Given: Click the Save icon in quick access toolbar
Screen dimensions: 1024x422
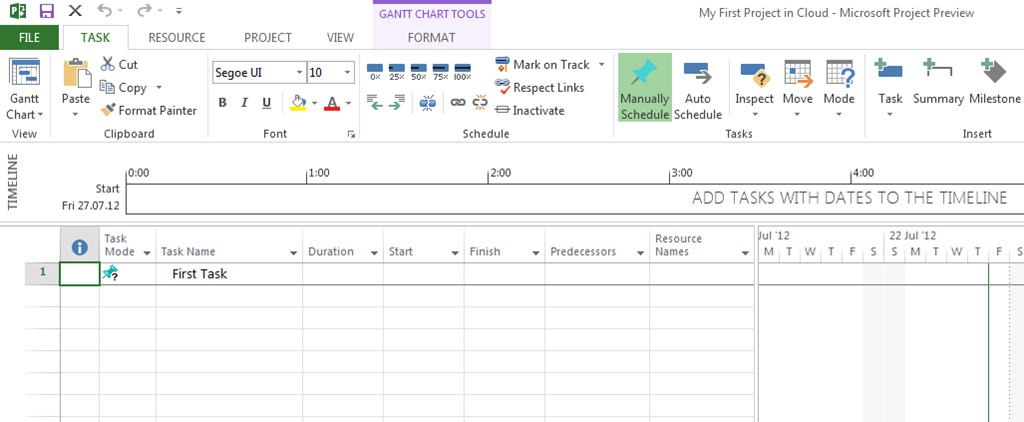Looking at the screenshot, I should (x=46, y=11).
